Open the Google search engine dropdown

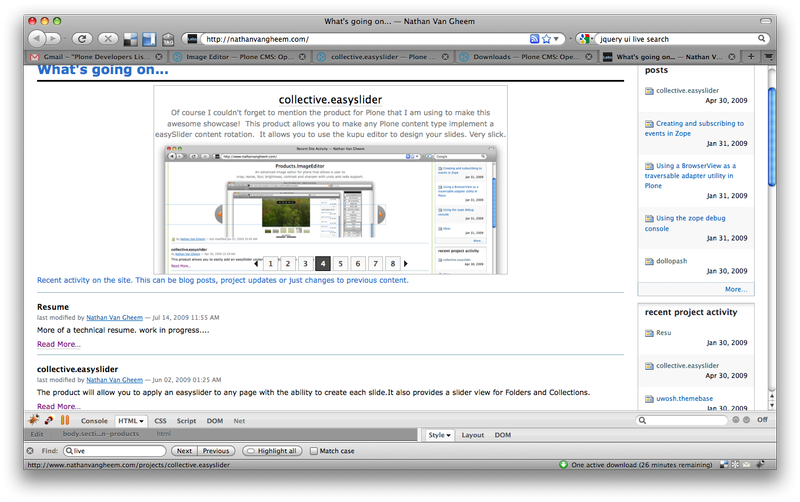click(x=586, y=39)
